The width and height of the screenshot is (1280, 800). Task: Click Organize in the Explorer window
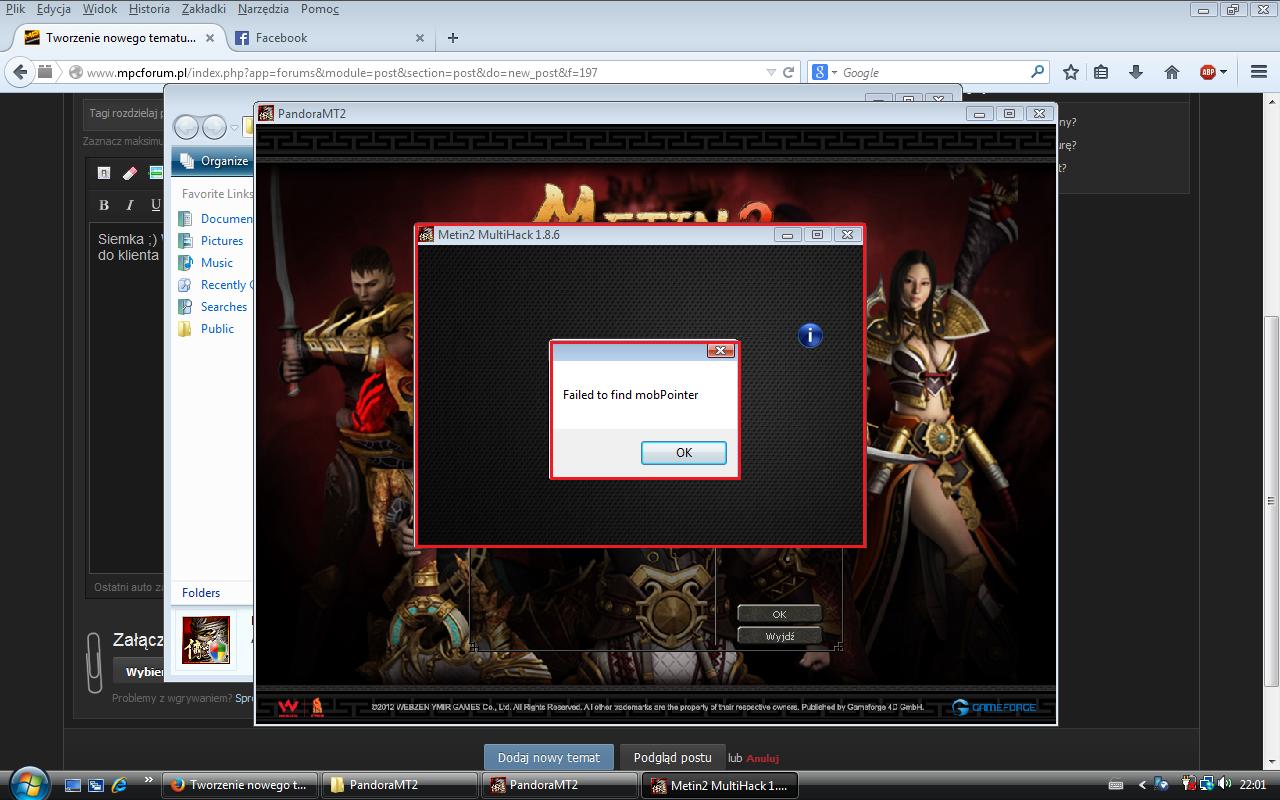click(215, 161)
